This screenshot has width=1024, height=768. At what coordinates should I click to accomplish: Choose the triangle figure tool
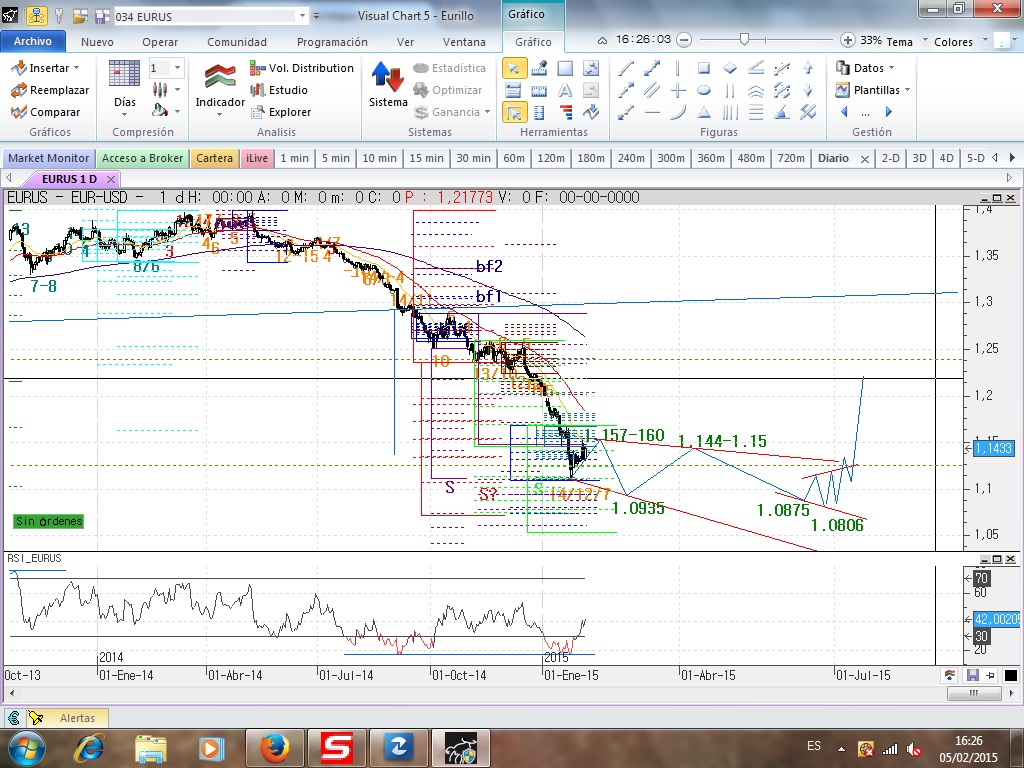click(704, 112)
